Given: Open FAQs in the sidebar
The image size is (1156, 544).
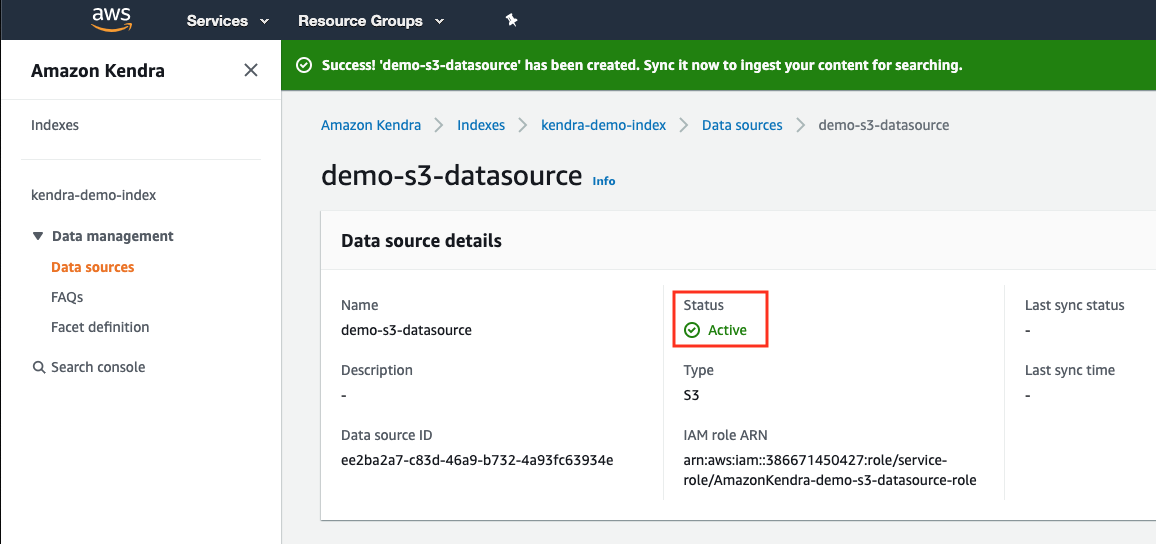Looking at the screenshot, I should coord(67,297).
